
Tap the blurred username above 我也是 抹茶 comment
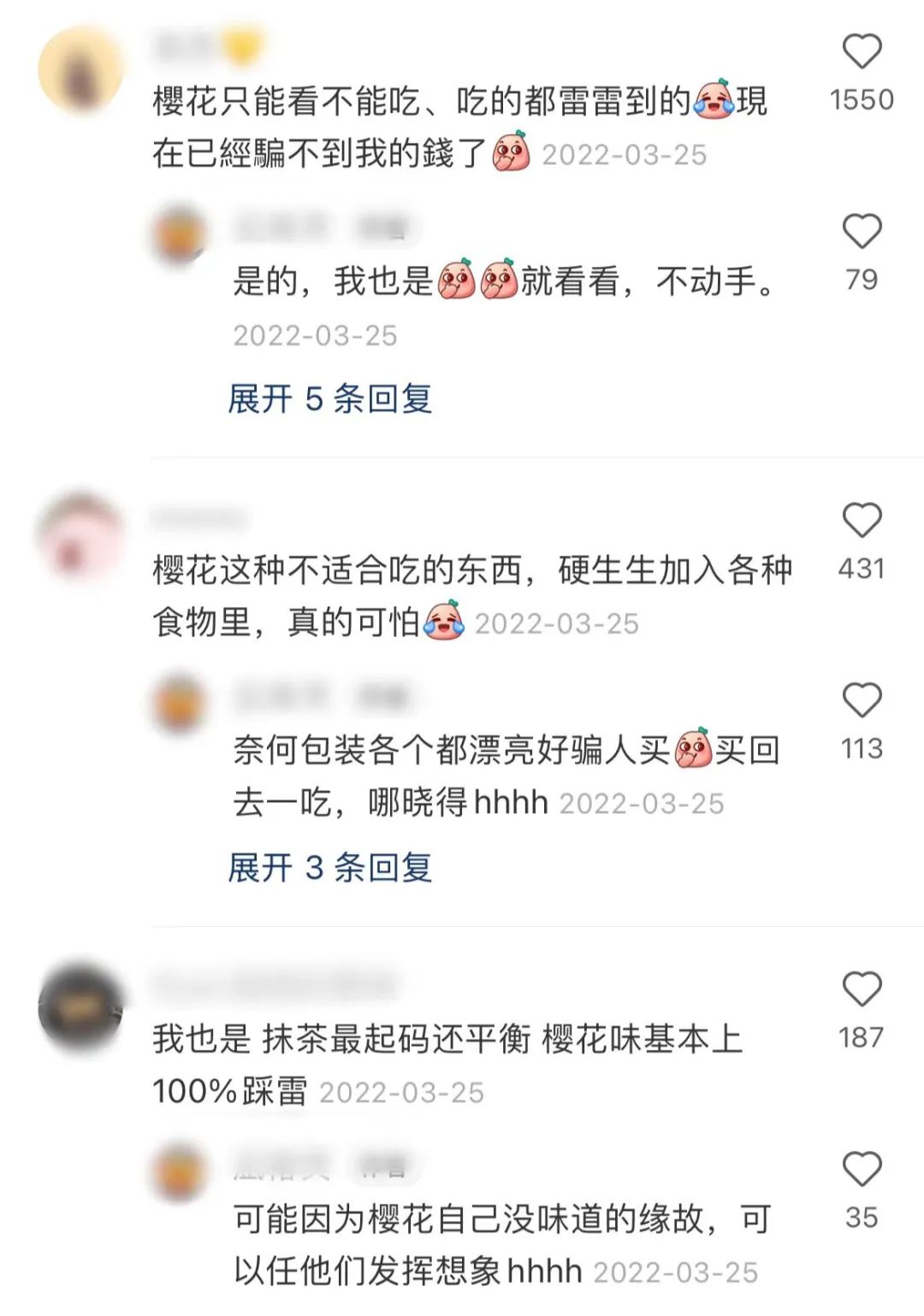[x=275, y=985]
